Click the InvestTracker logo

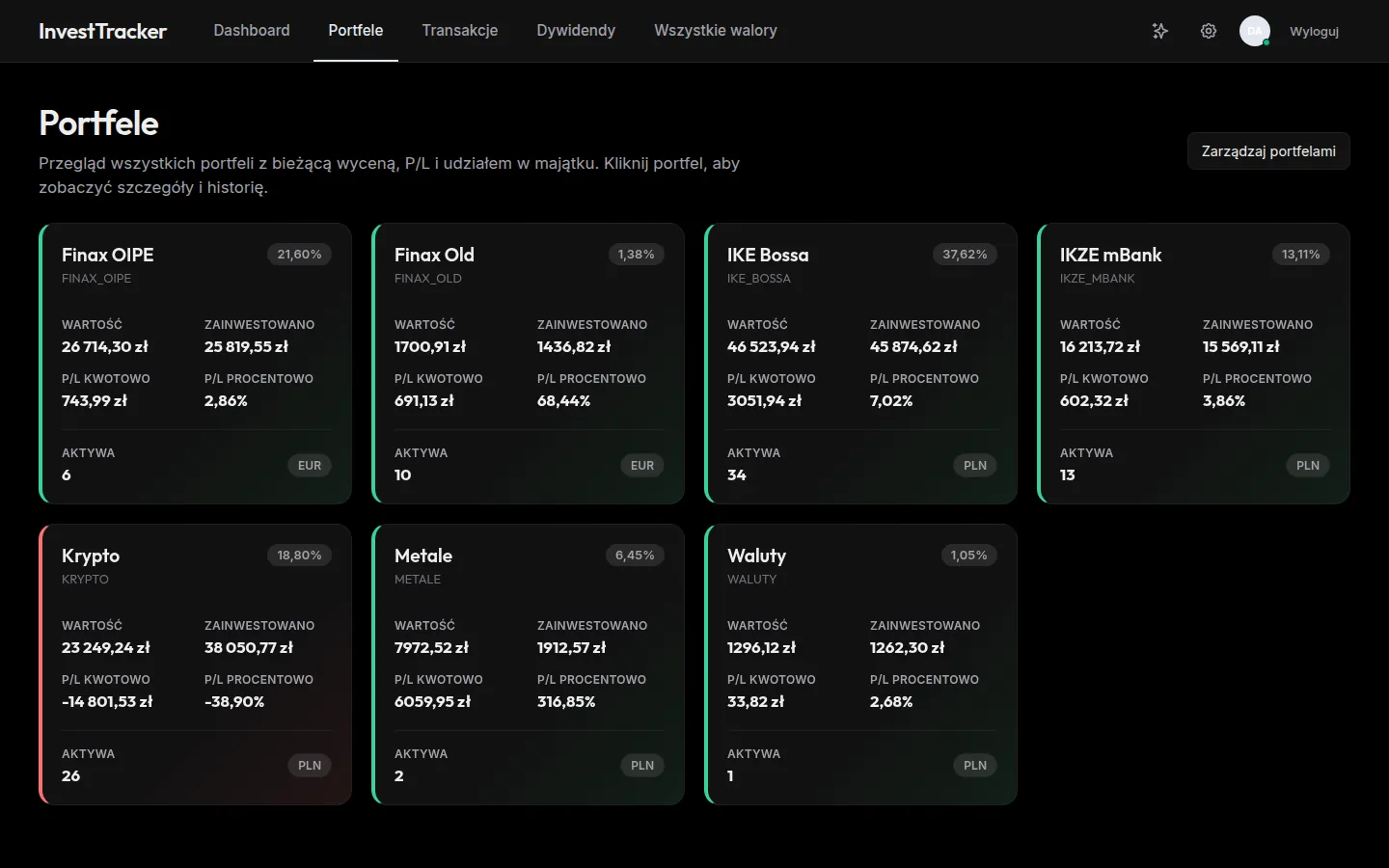pos(102,31)
